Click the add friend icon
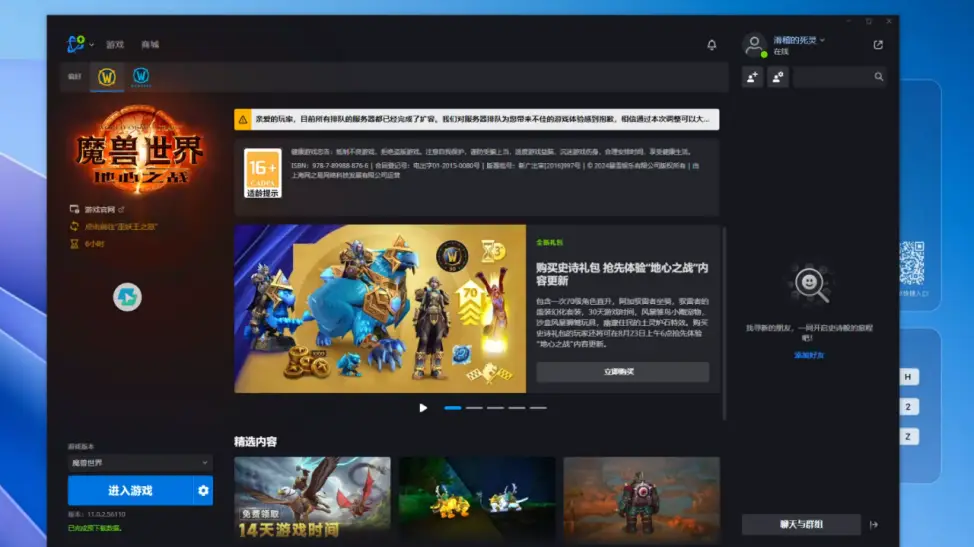 click(x=752, y=77)
